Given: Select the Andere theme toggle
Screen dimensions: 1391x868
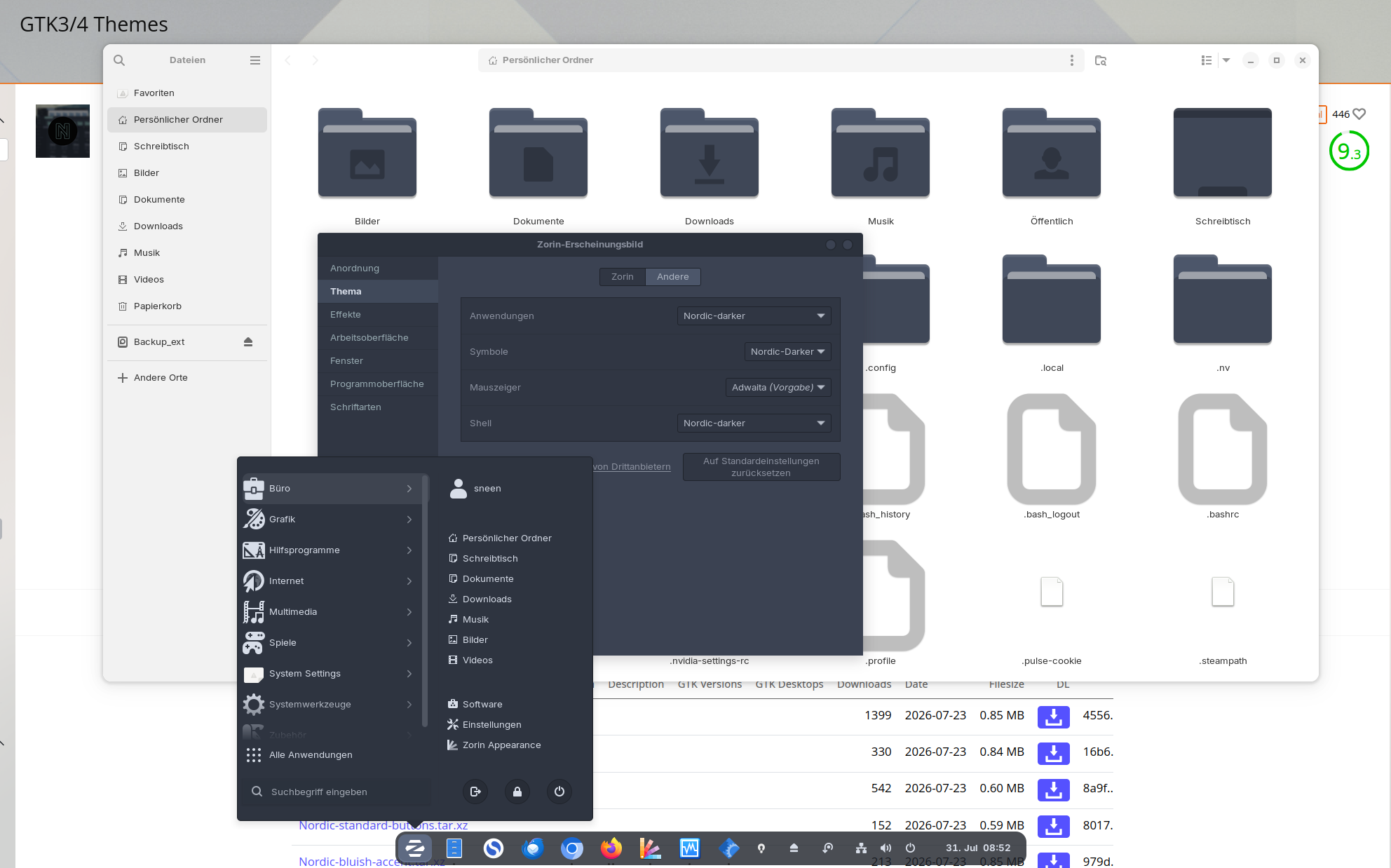Looking at the screenshot, I should tap(673, 277).
